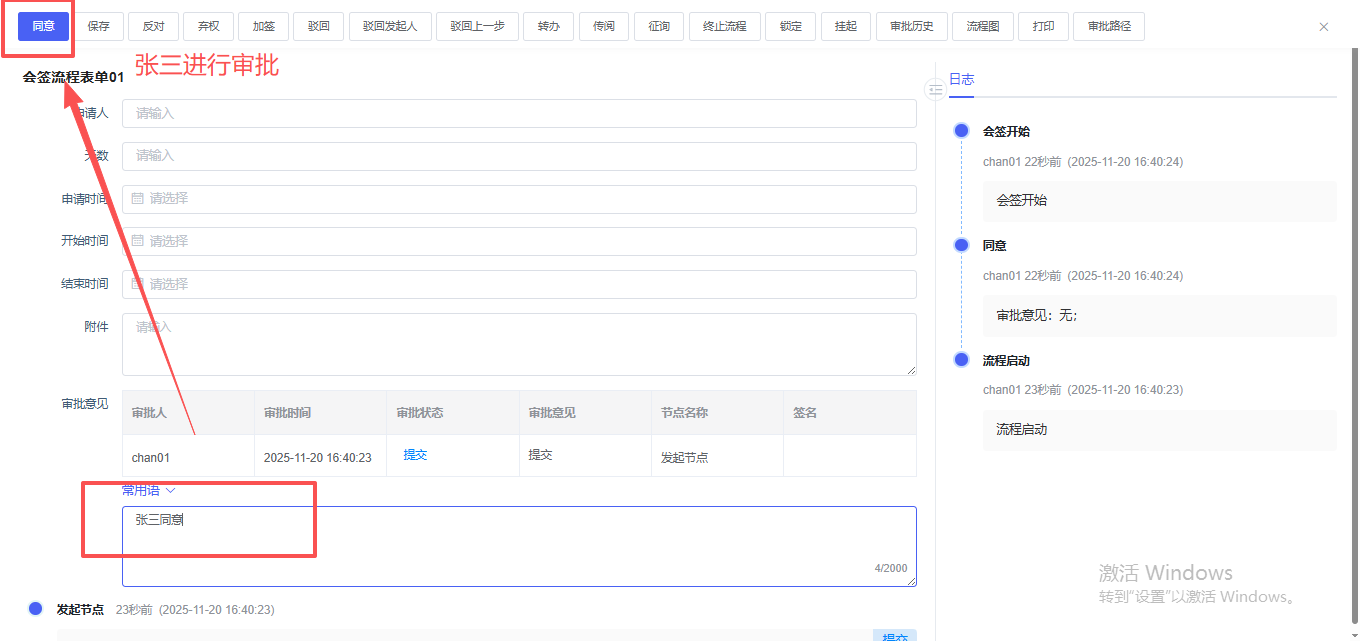The height and width of the screenshot is (641, 1360).
Task: Focus the approval comment textarea with 张三同意
Action: (518, 546)
